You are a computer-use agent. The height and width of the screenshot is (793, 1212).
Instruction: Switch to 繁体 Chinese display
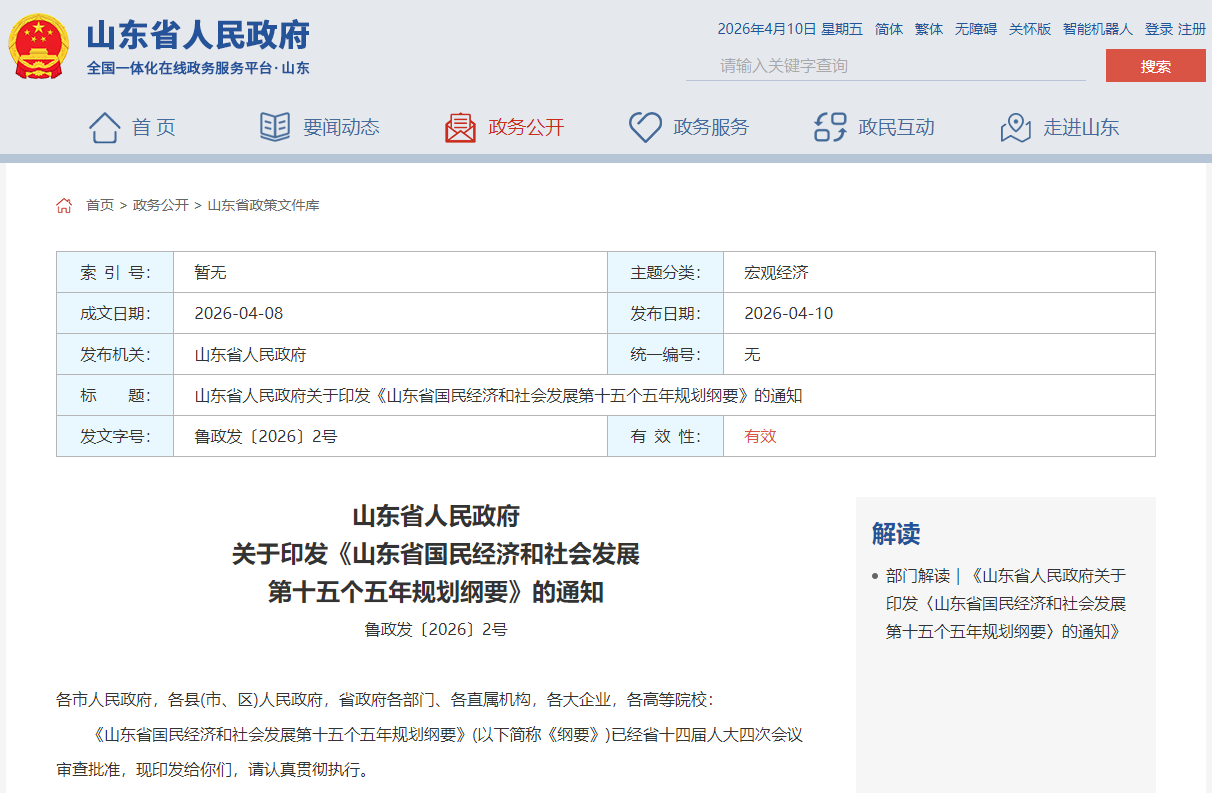click(928, 29)
